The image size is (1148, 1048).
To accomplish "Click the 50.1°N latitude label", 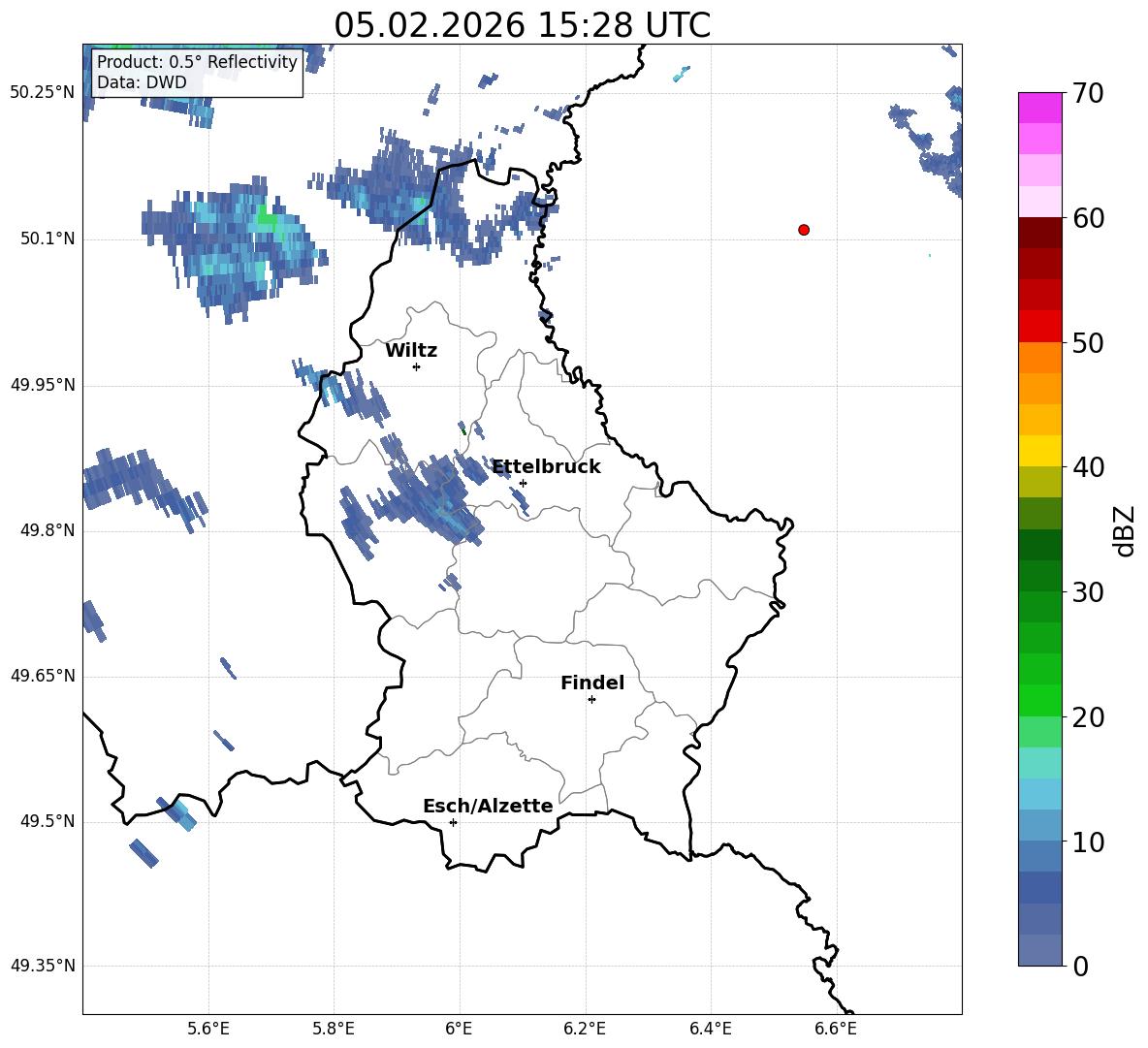I will coord(48,239).
